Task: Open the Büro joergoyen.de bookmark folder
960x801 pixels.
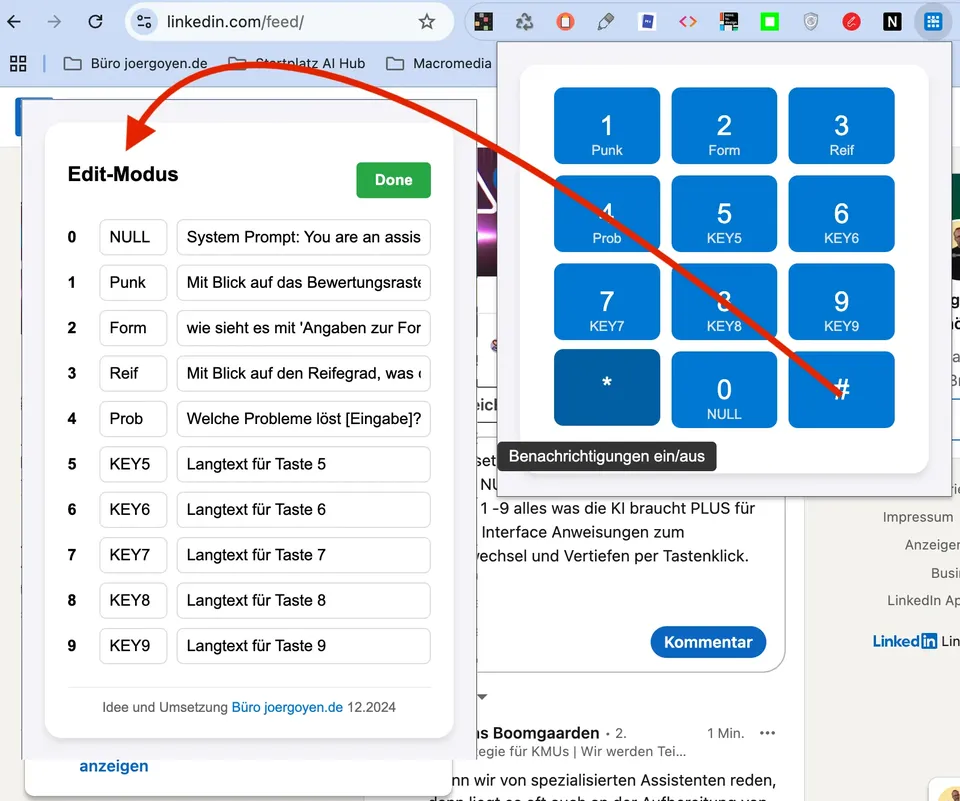Action: [x=135, y=63]
